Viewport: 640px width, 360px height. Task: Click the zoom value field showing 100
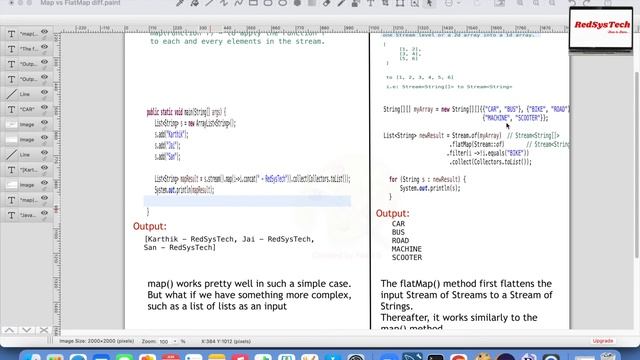tap(165, 341)
